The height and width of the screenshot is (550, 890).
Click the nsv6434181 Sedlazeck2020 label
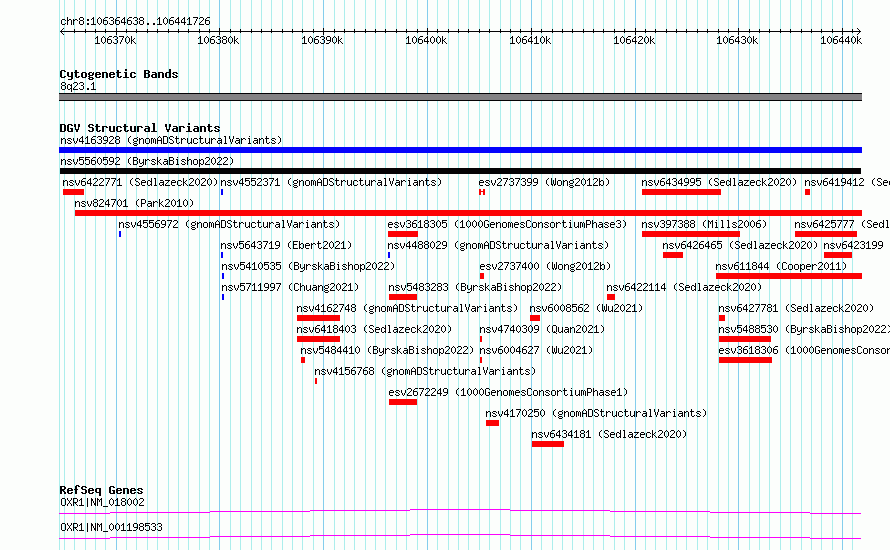tap(609, 434)
